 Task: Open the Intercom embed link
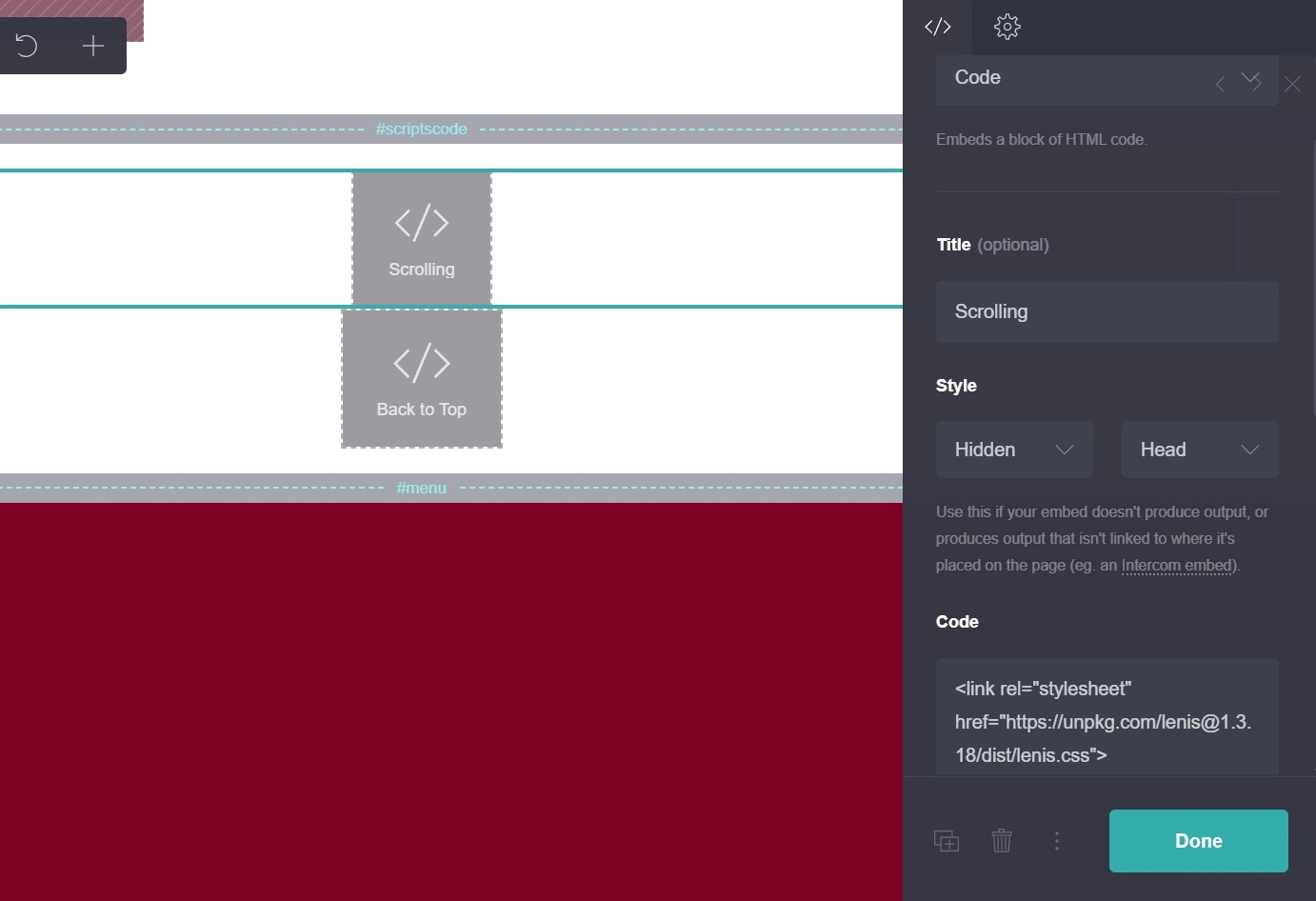point(1178,565)
